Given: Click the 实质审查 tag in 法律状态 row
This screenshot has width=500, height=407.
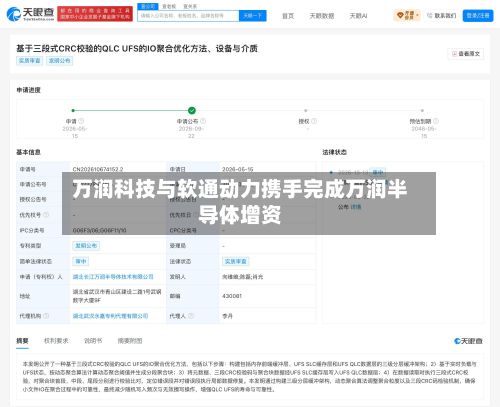Looking at the screenshot, I should [x=236, y=261].
